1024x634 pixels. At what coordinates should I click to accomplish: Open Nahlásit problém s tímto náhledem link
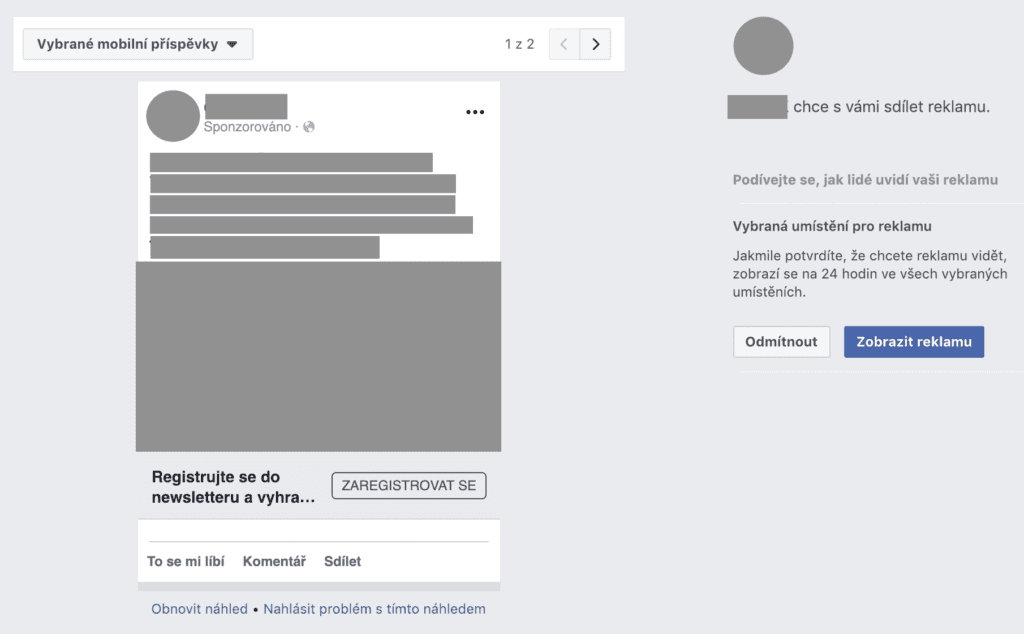pos(374,608)
